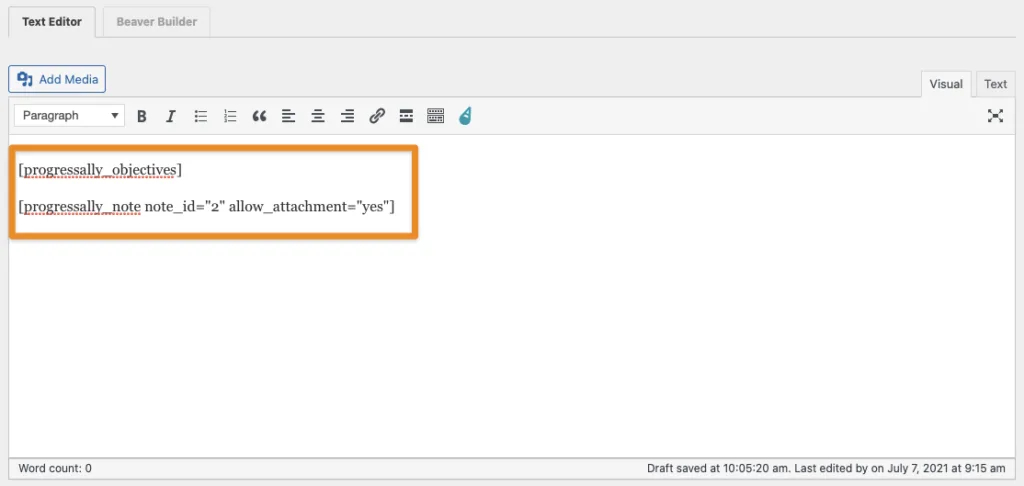Insert or edit a link
The image size is (1024, 486).
[377, 116]
